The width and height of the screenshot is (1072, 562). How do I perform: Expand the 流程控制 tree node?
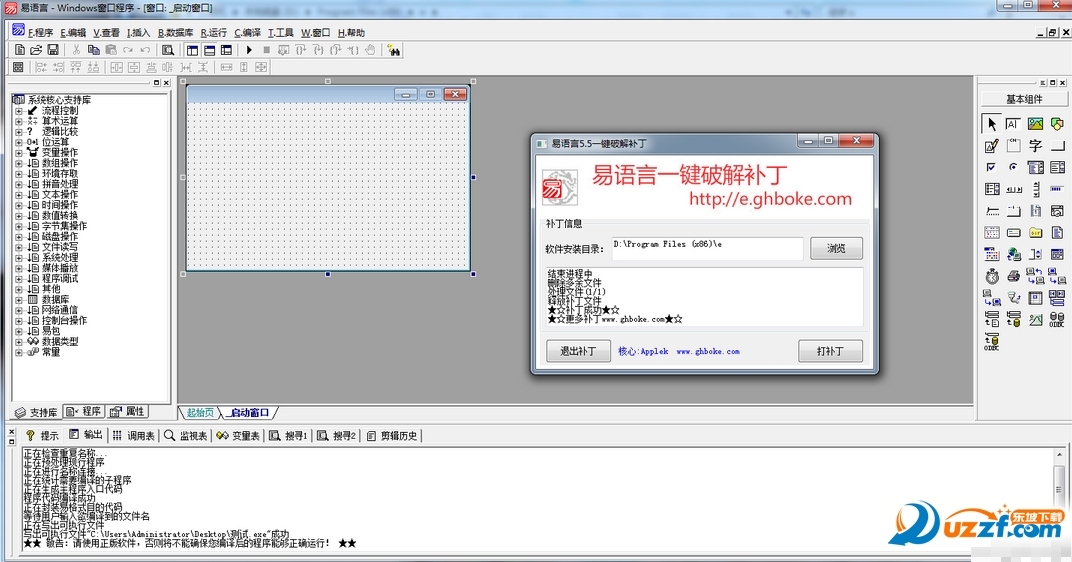(18, 111)
